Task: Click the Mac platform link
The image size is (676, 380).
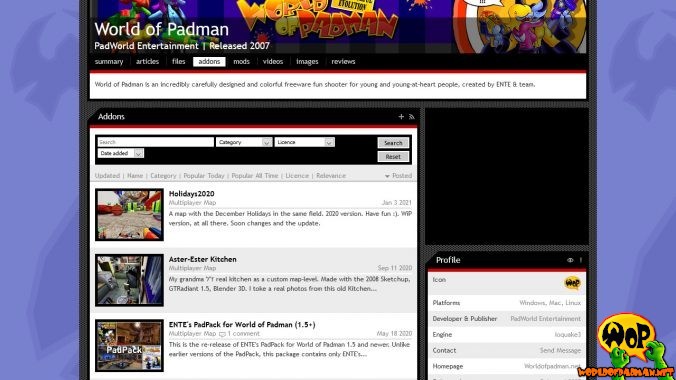Action: tap(555, 303)
